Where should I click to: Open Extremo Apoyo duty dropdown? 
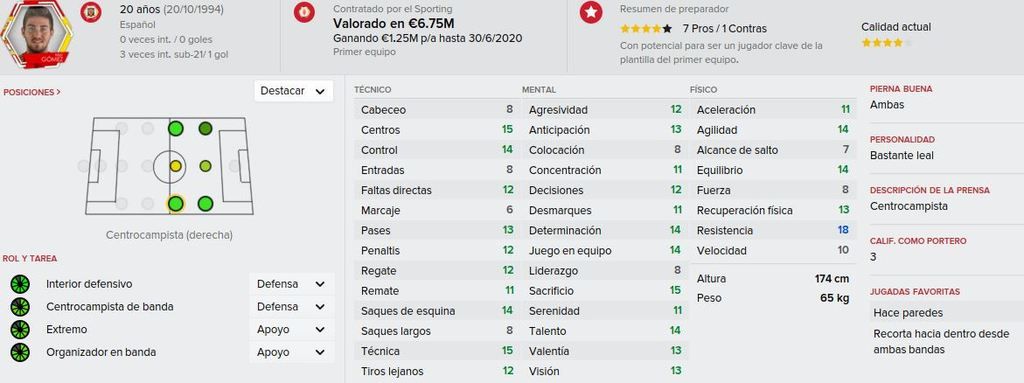click(x=291, y=329)
